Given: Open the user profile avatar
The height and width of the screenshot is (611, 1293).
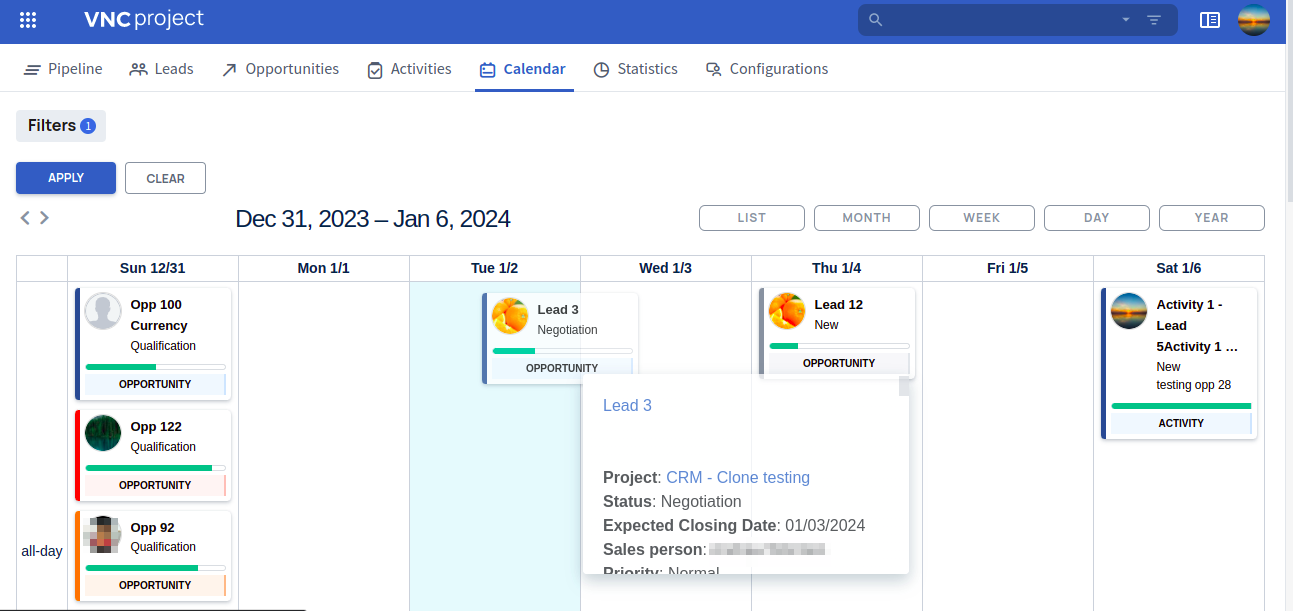Looking at the screenshot, I should pos(1254,20).
